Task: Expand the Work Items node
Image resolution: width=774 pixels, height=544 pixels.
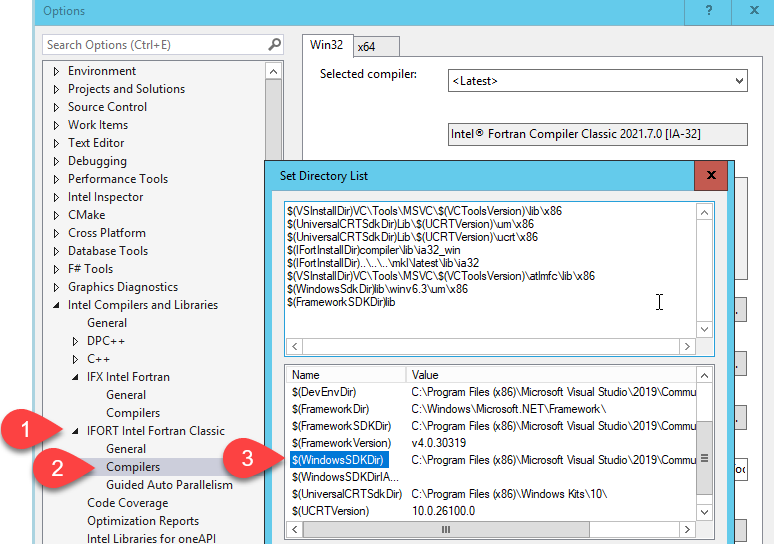Action: click(56, 125)
